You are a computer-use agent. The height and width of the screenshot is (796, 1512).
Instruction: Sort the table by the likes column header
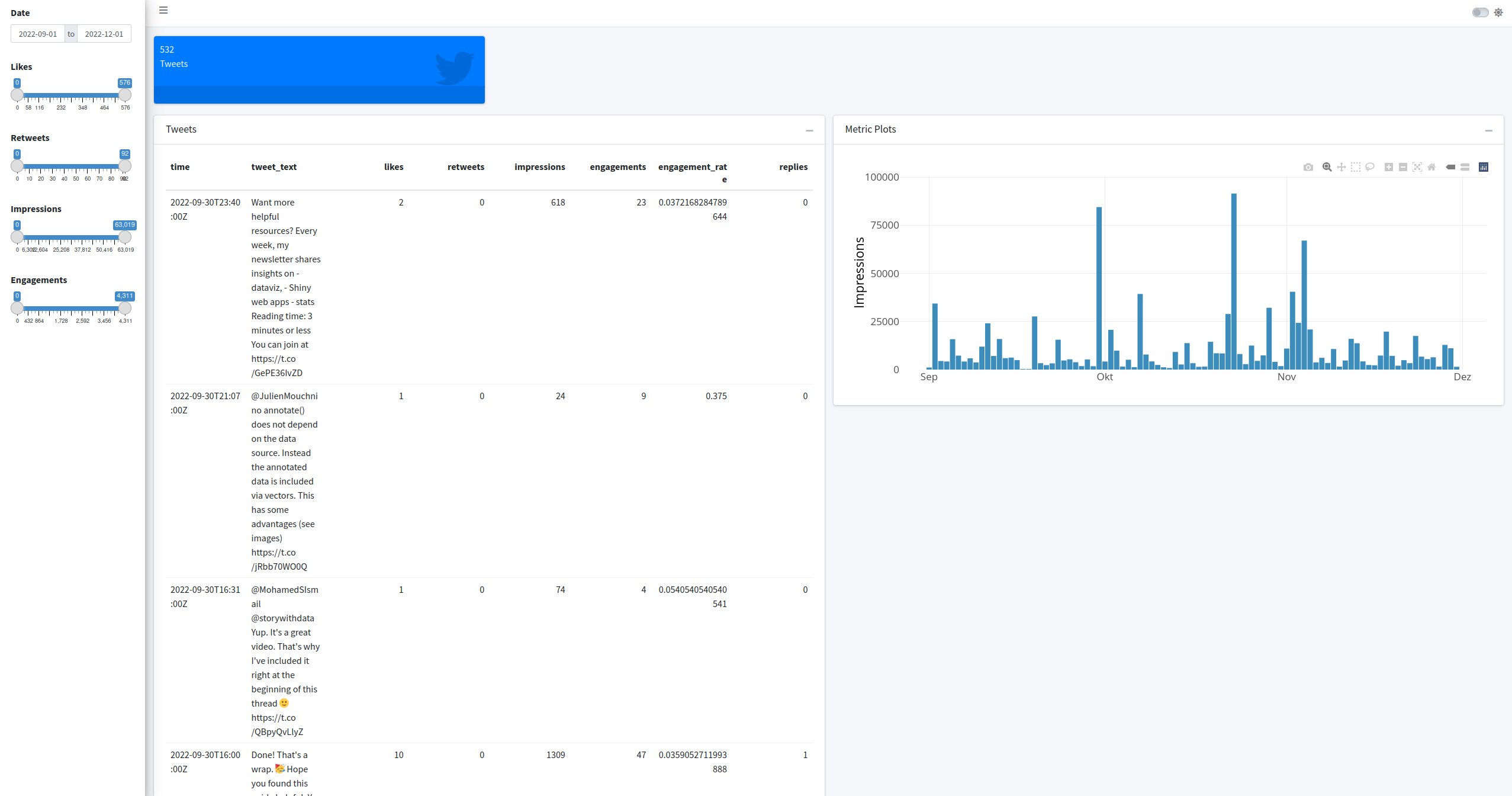click(394, 167)
